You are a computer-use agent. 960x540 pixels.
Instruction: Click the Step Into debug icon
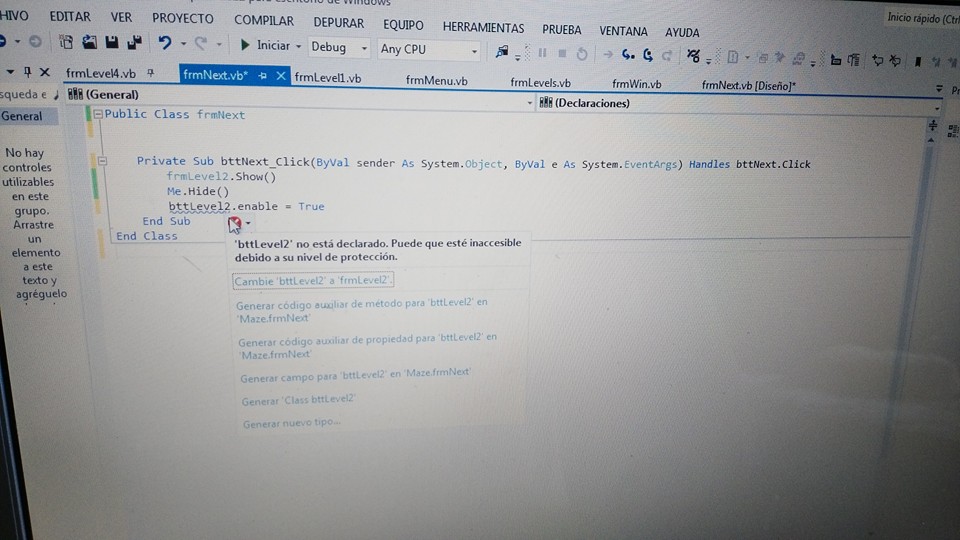(x=628, y=55)
